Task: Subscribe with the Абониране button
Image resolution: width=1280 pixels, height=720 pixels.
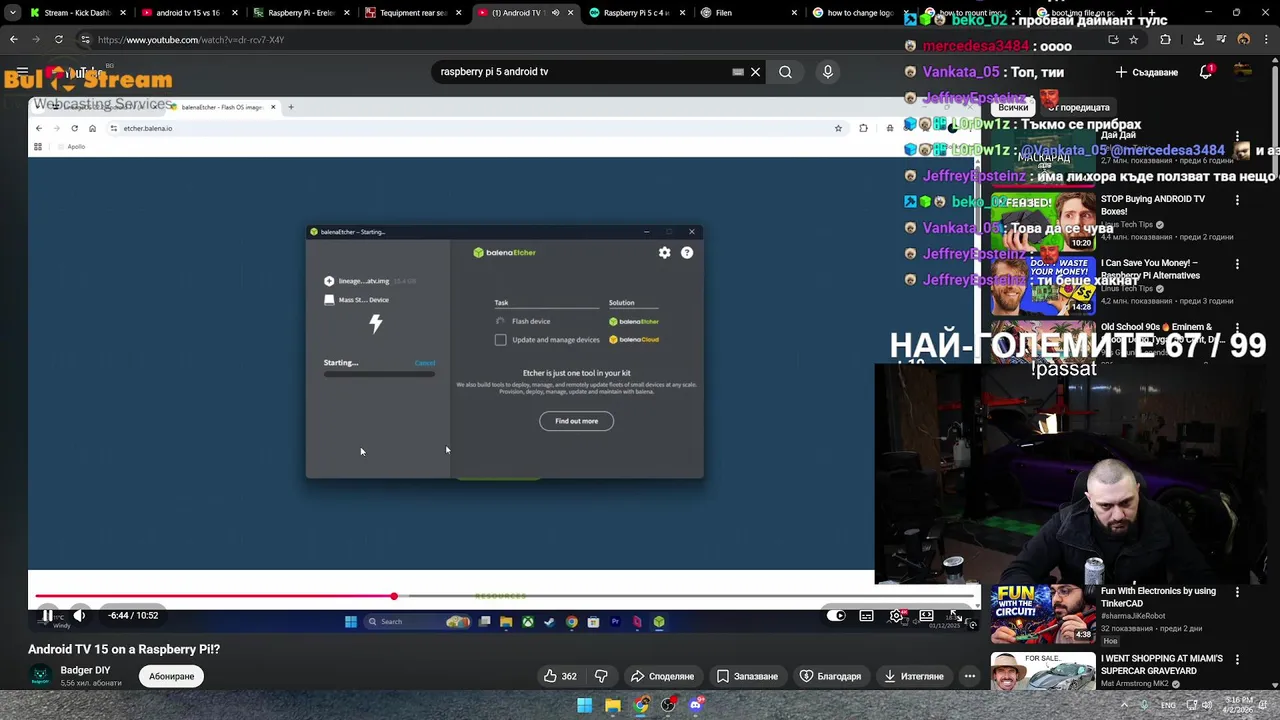Action: point(172,676)
